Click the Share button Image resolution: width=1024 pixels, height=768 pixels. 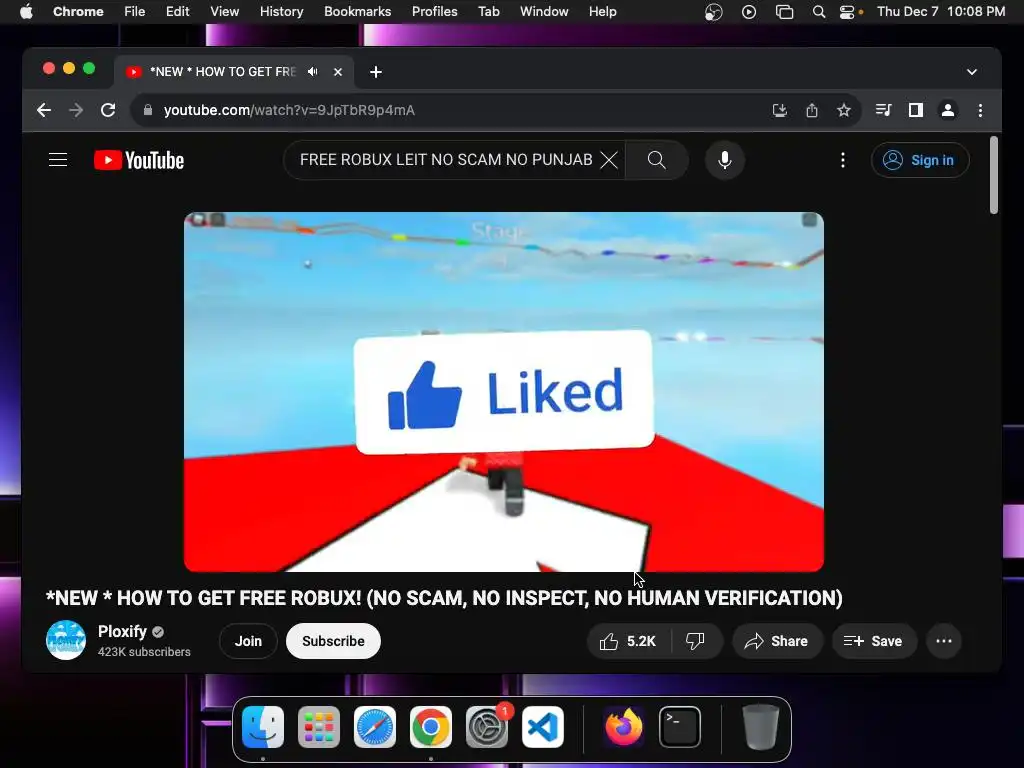[x=777, y=641]
